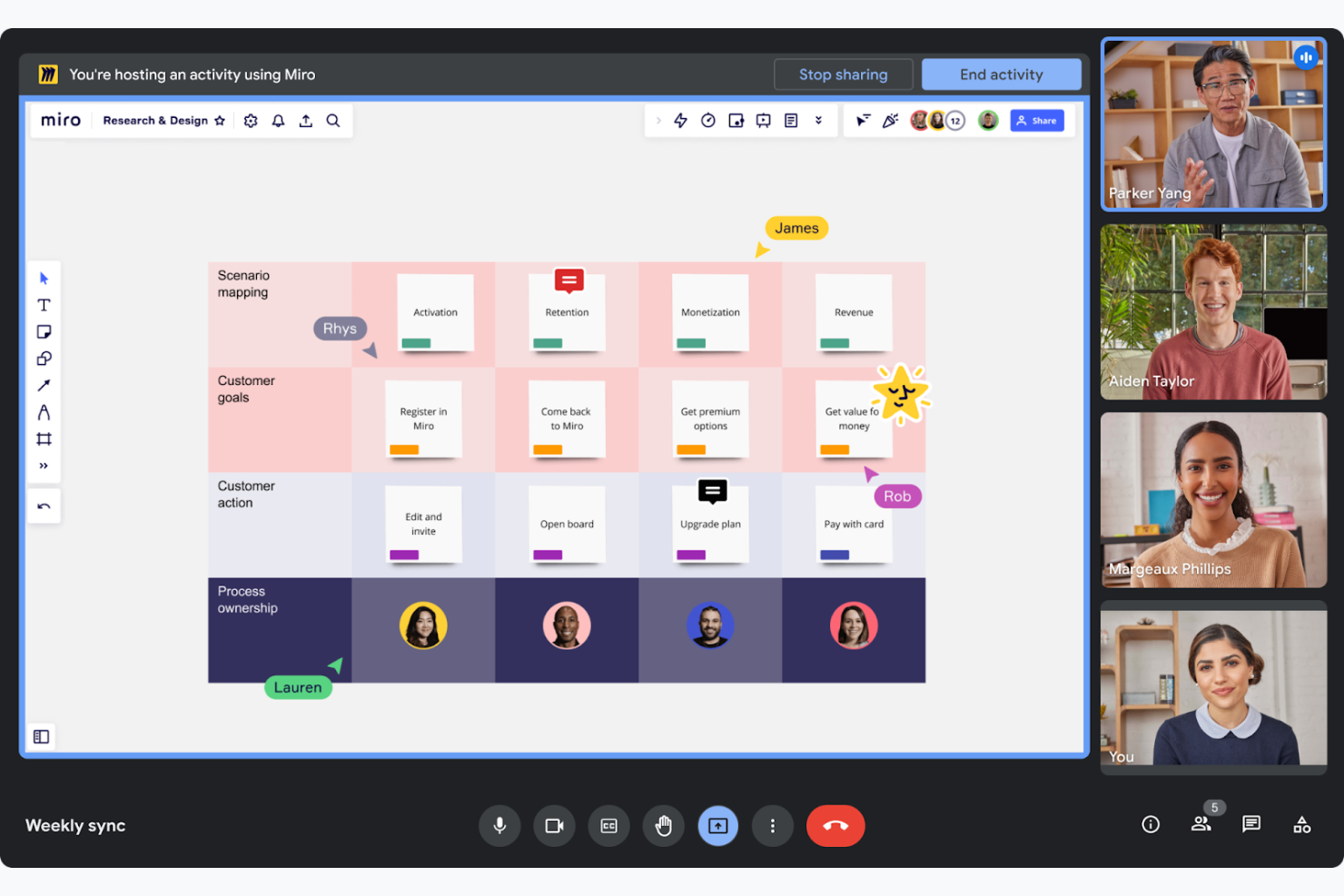The width and height of the screenshot is (1344, 896).
Task: Click the blue Share button in Miro
Action: tap(1036, 120)
